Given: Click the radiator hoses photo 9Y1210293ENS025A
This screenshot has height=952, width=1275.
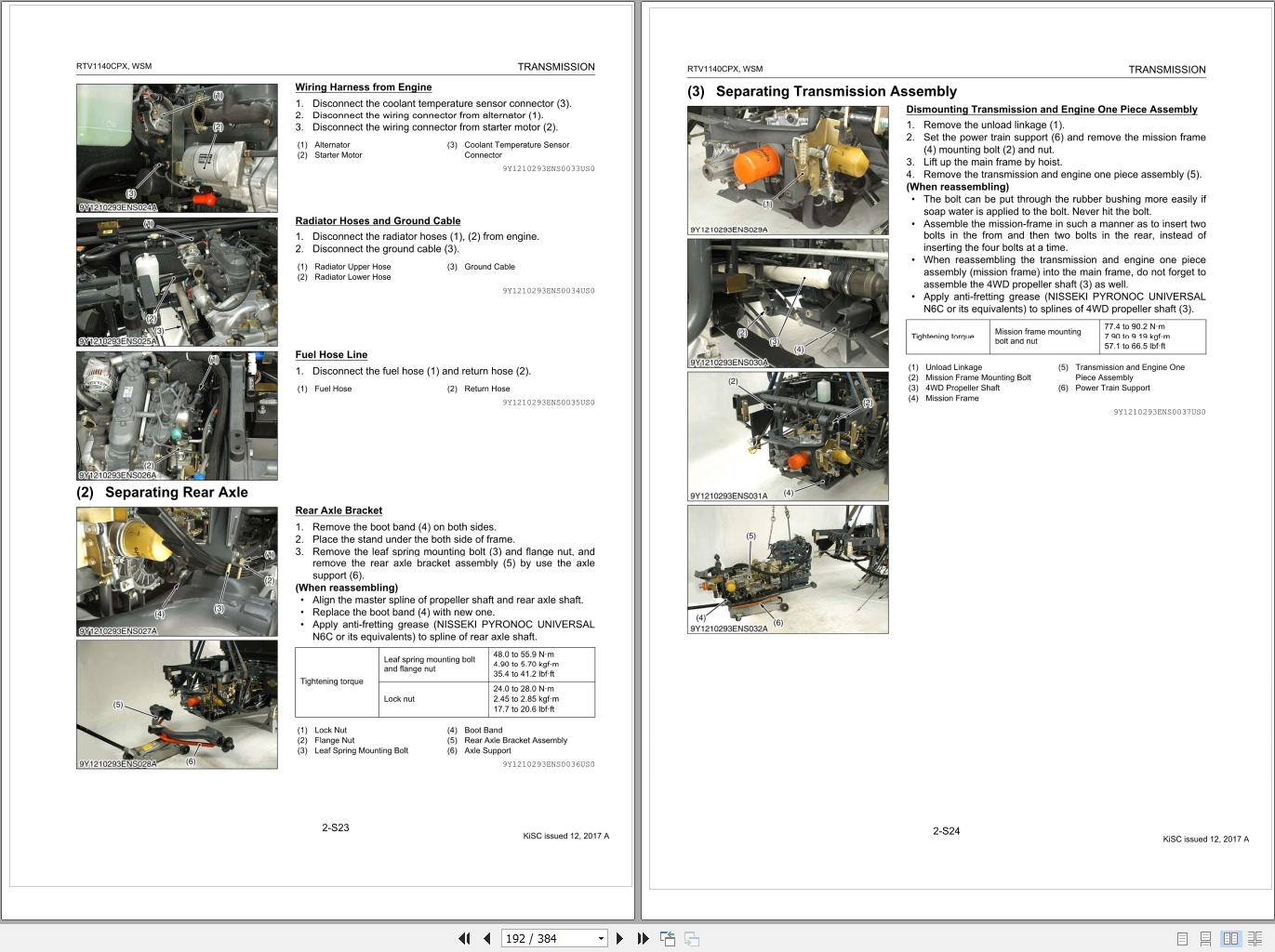Looking at the screenshot, I should (x=177, y=282).
